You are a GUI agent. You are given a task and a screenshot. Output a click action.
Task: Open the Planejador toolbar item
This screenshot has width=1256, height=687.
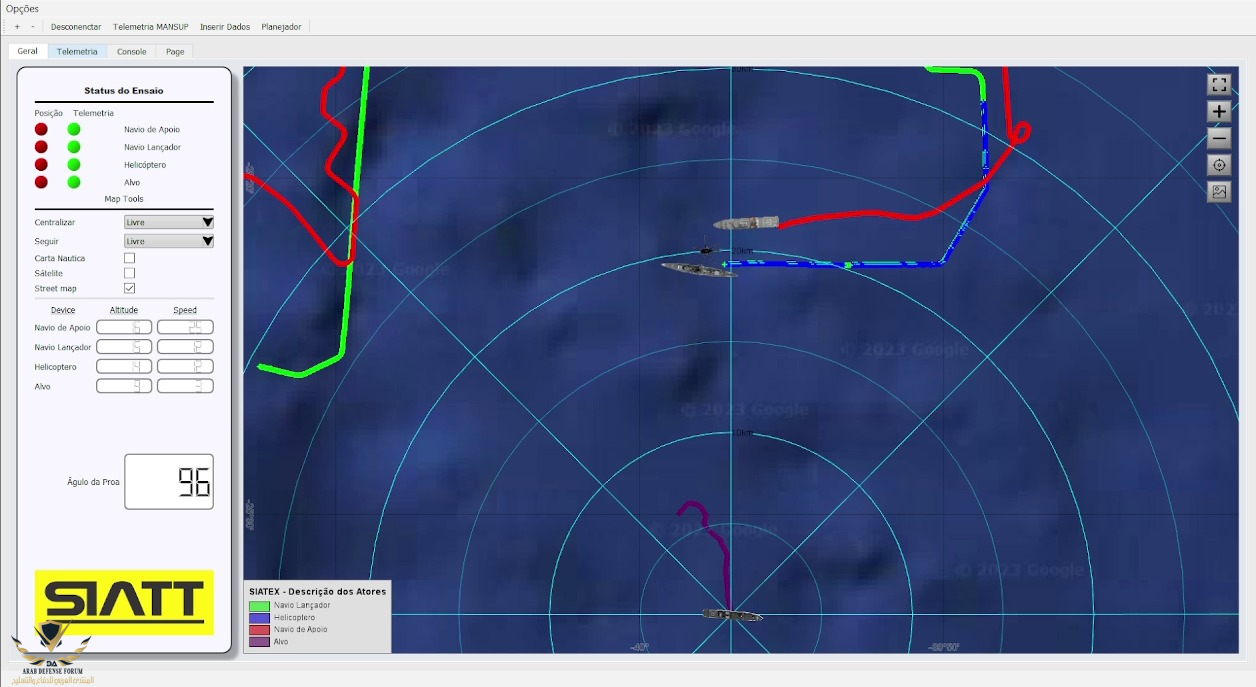click(x=281, y=27)
